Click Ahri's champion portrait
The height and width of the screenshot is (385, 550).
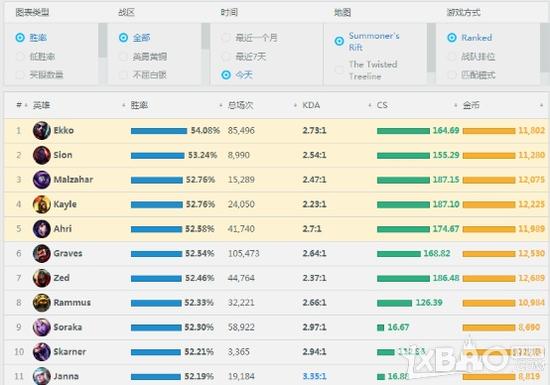click(42, 229)
